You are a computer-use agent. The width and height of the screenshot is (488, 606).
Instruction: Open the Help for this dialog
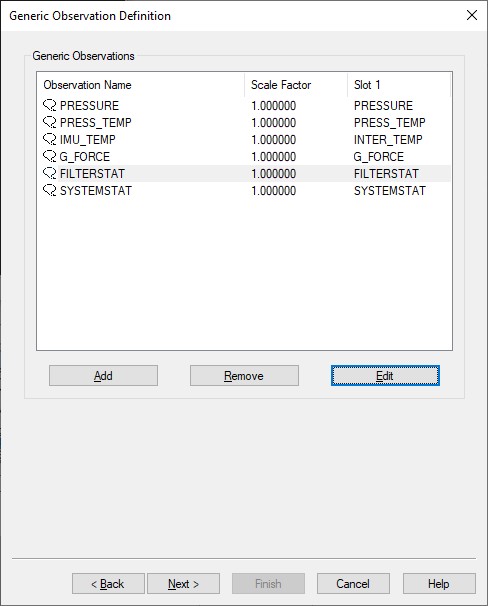point(439,584)
